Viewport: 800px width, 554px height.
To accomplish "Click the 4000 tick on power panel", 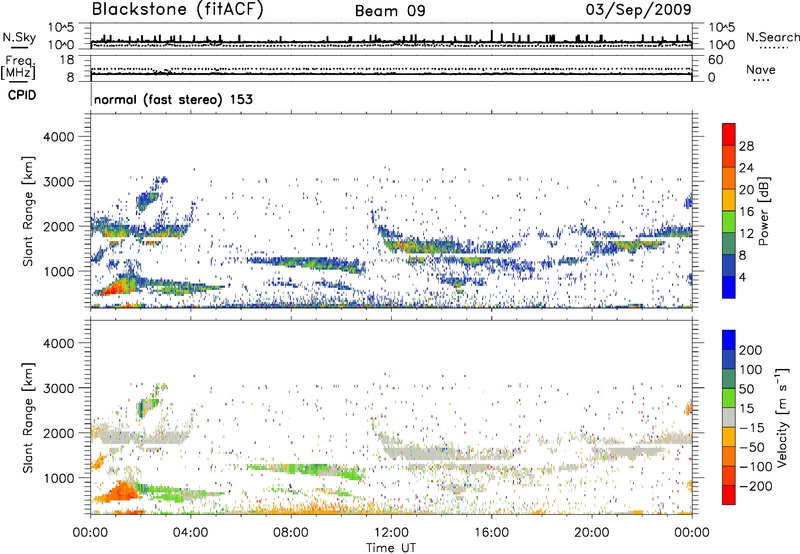I will [x=58, y=137].
